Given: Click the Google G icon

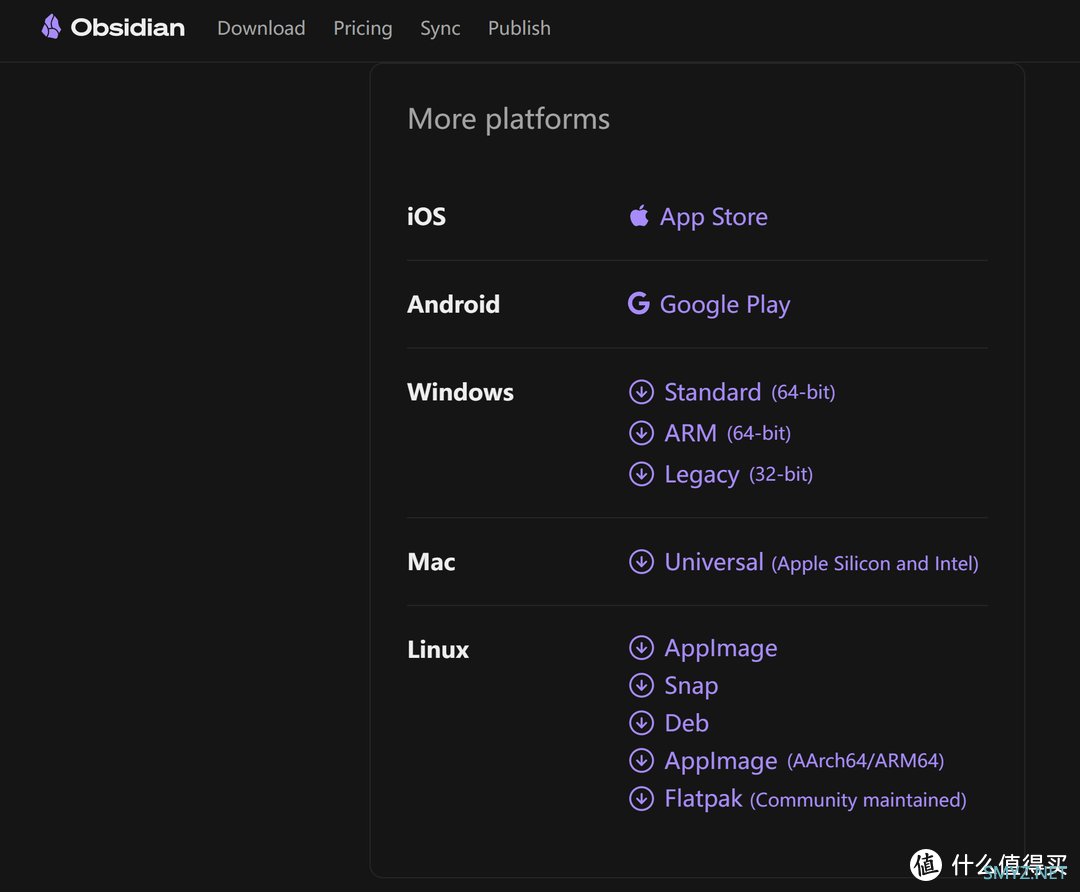Looking at the screenshot, I should (639, 303).
